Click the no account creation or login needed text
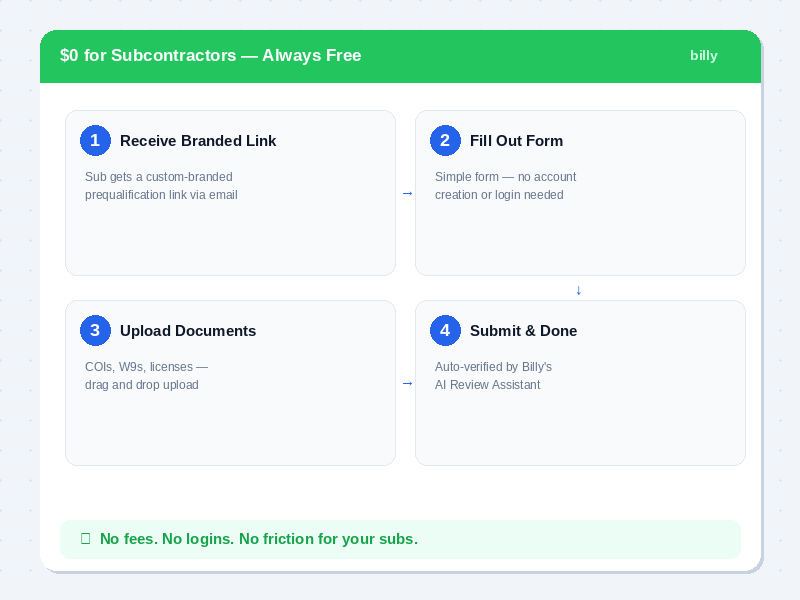 click(505, 185)
